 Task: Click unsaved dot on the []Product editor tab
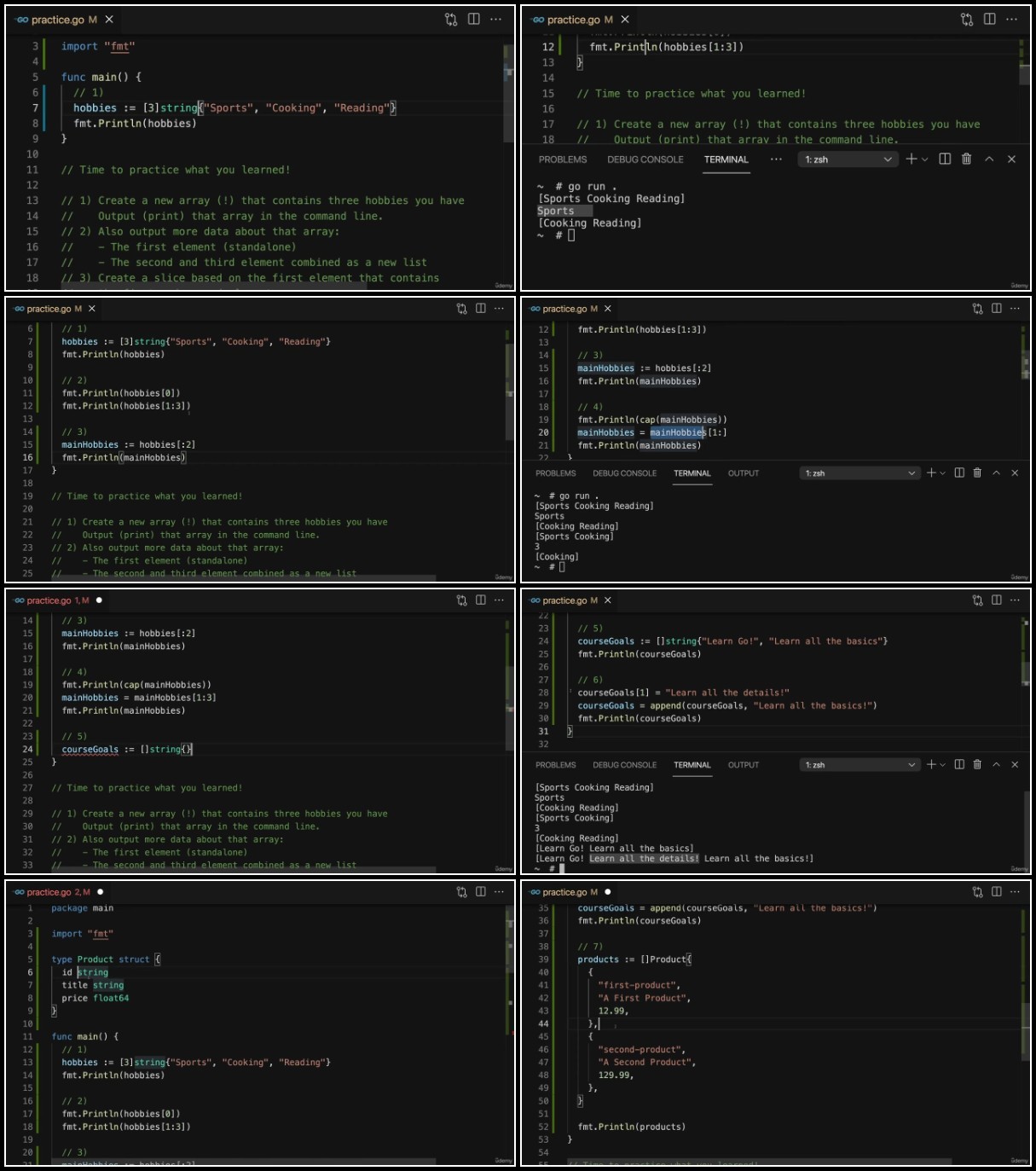coord(608,892)
